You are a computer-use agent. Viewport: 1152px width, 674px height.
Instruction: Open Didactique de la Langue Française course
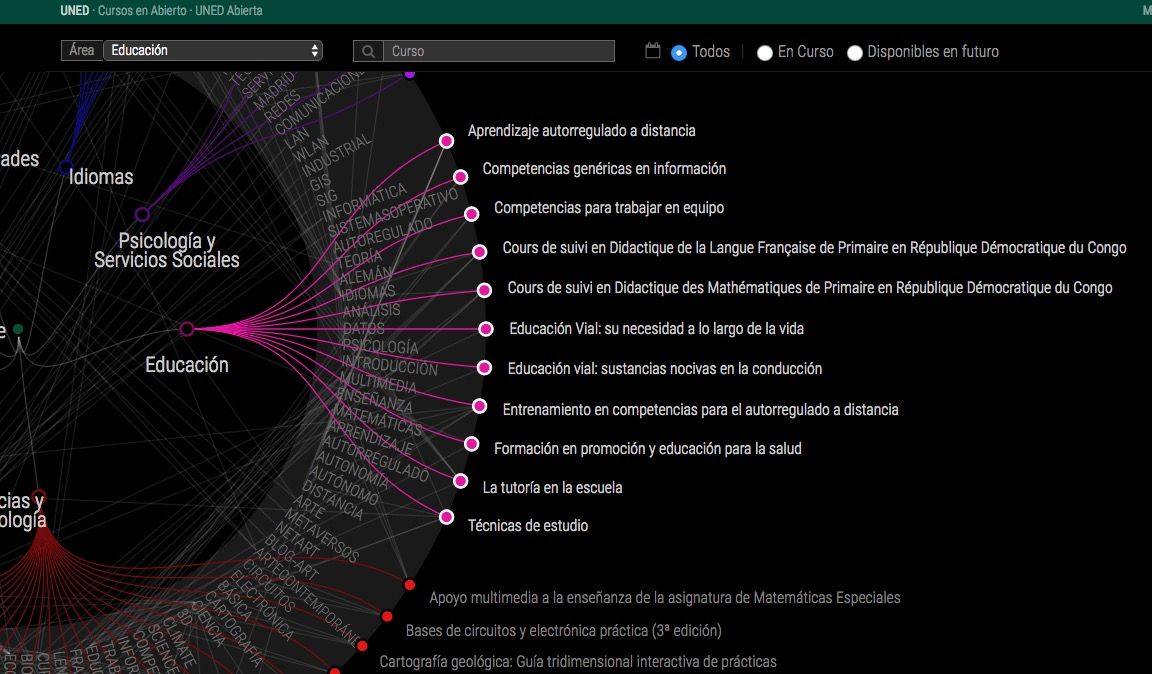coord(814,248)
